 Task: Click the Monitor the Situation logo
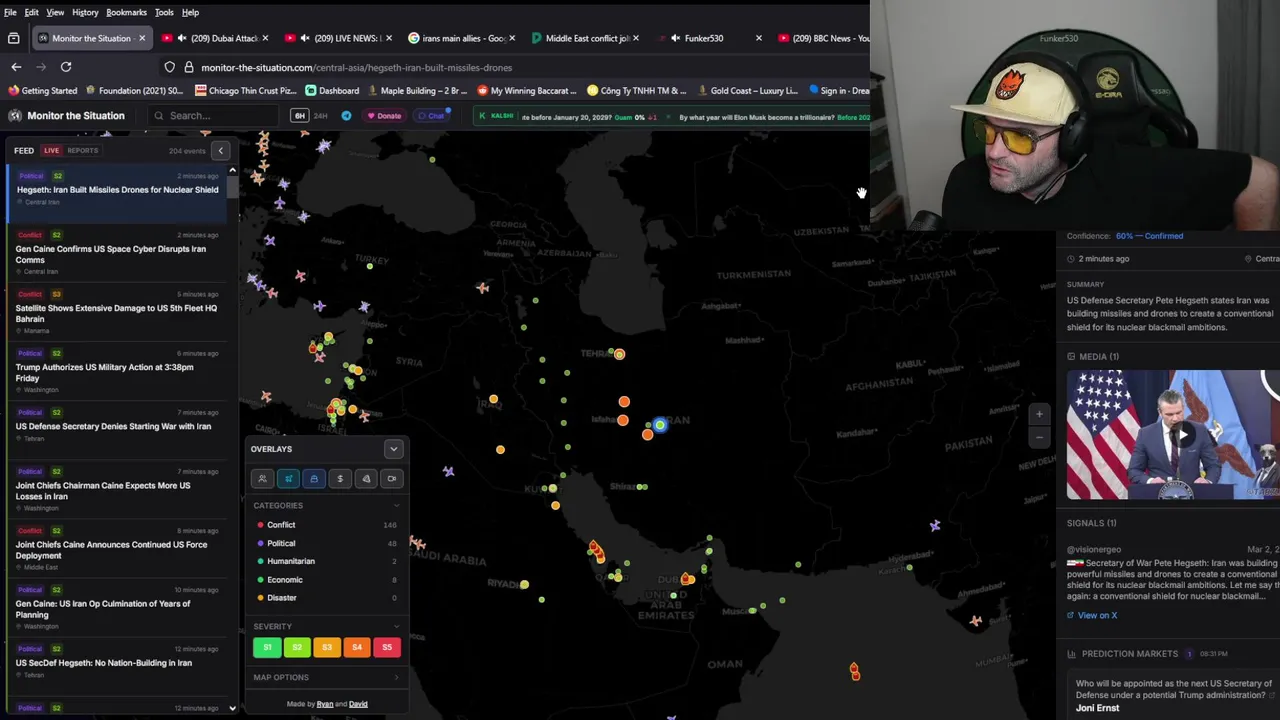67,116
